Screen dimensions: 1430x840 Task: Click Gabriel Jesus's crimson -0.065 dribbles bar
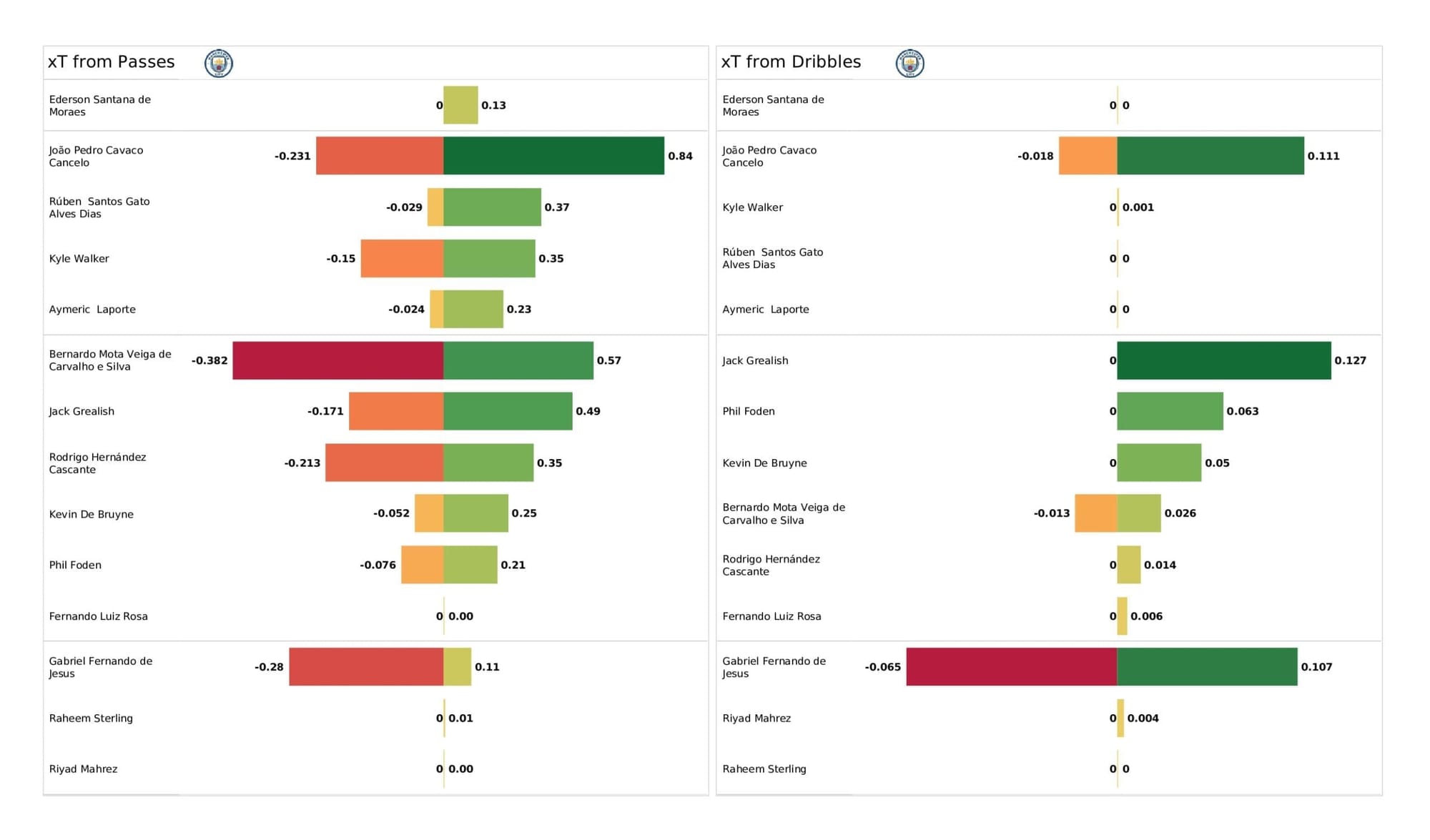pos(1012,667)
